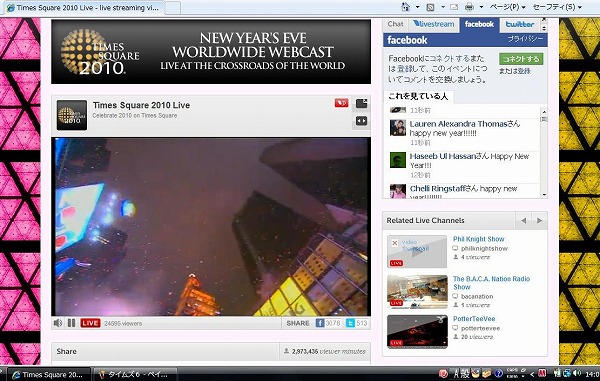600x381 pixels.
Task: Switch to the twitter tab
Action: point(520,24)
